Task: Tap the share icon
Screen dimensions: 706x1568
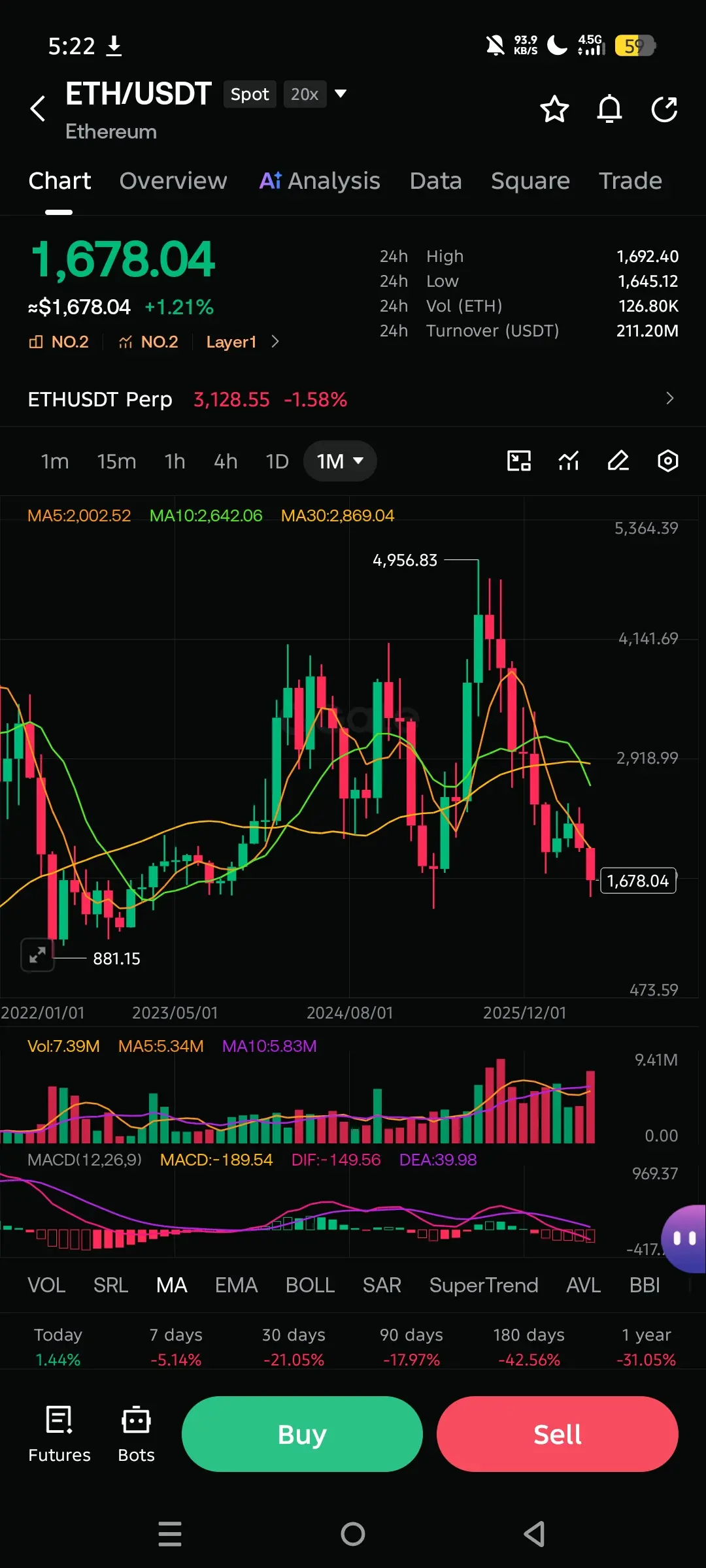Action: click(664, 109)
